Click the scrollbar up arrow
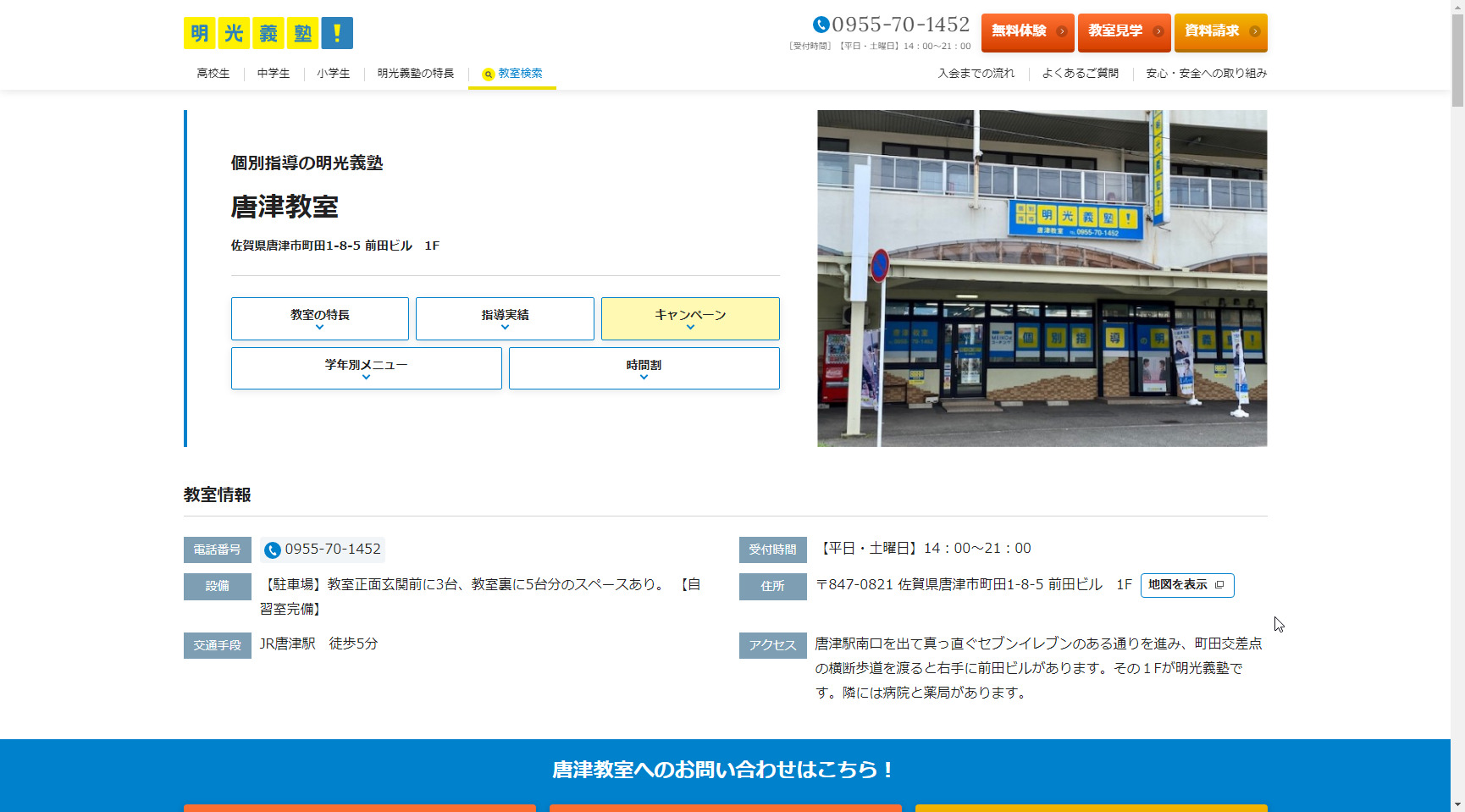Viewport: 1465px width, 812px height. (x=1457, y=6)
